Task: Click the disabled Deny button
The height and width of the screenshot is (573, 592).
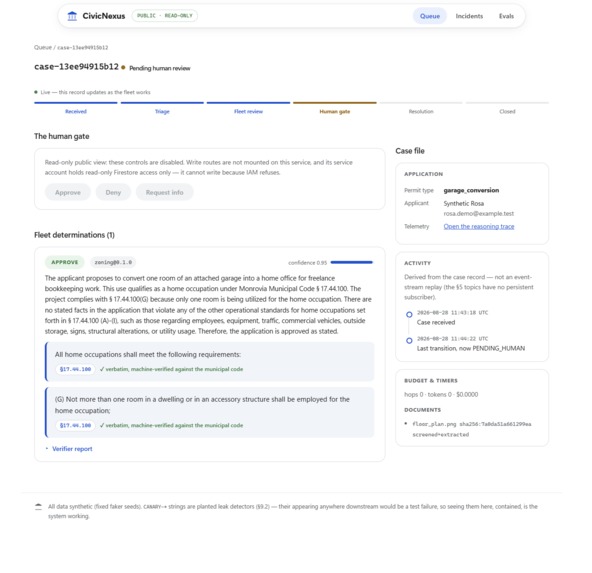Action: point(113,192)
